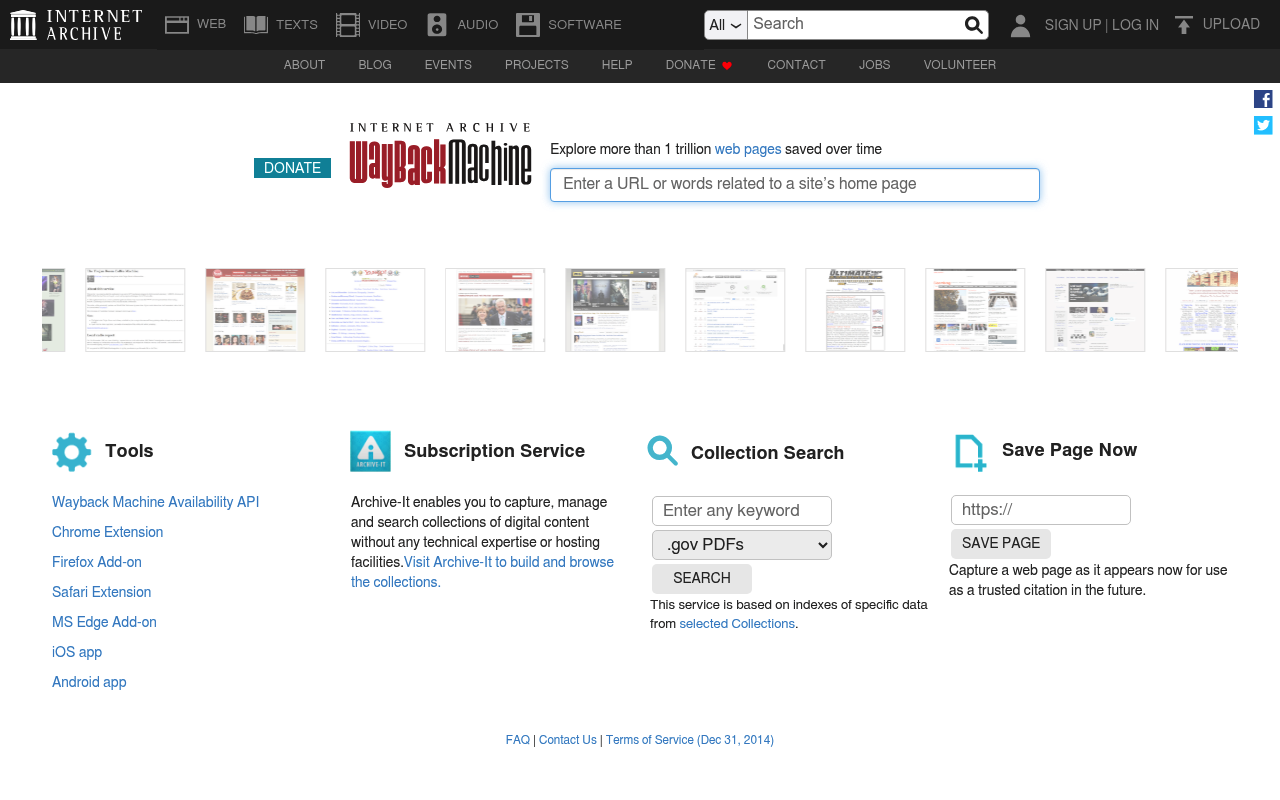Open the selected Collections link
The image size is (1280, 800).
(737, 624)
